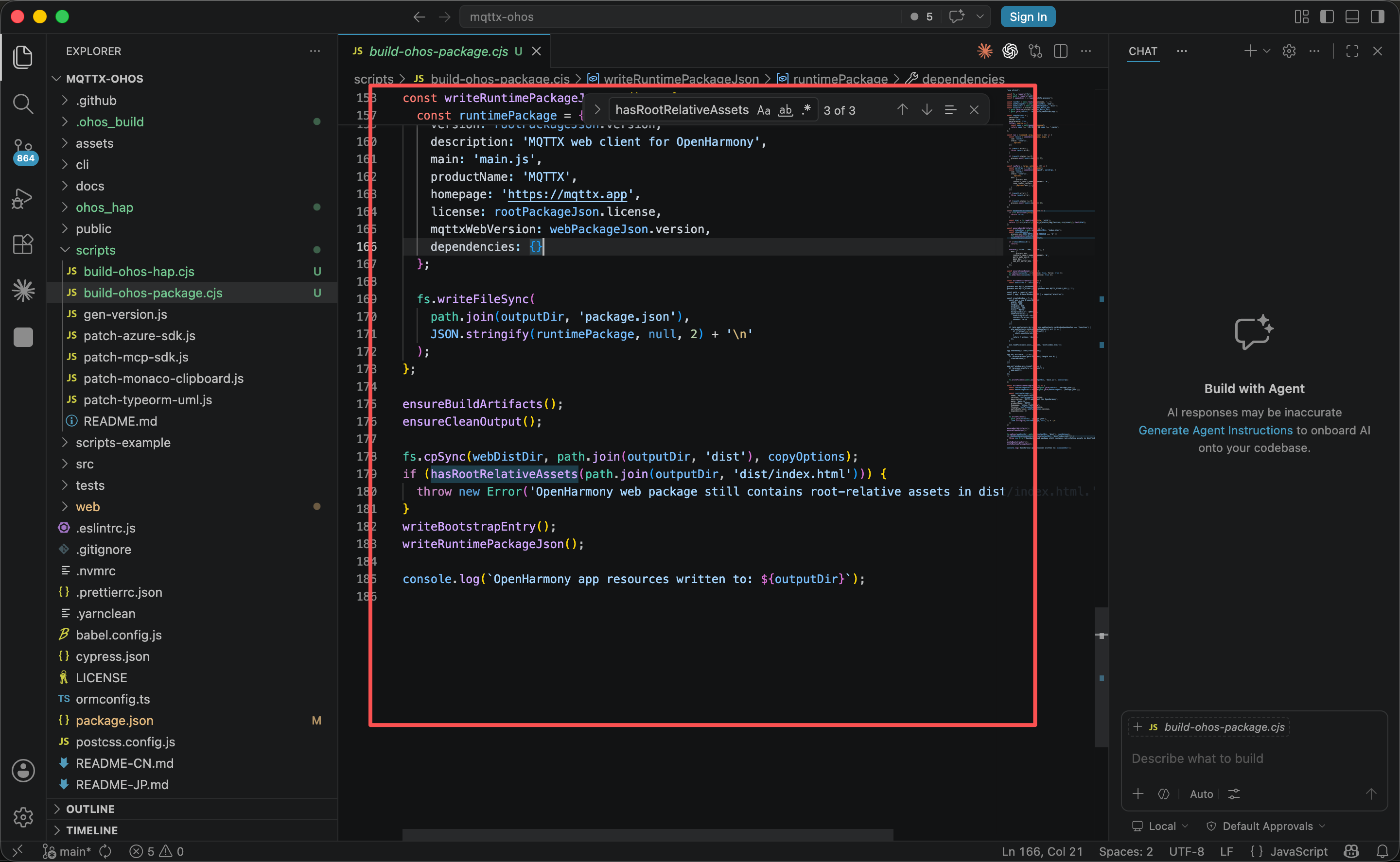Click the main branch in status bar

tap(67, 851)
